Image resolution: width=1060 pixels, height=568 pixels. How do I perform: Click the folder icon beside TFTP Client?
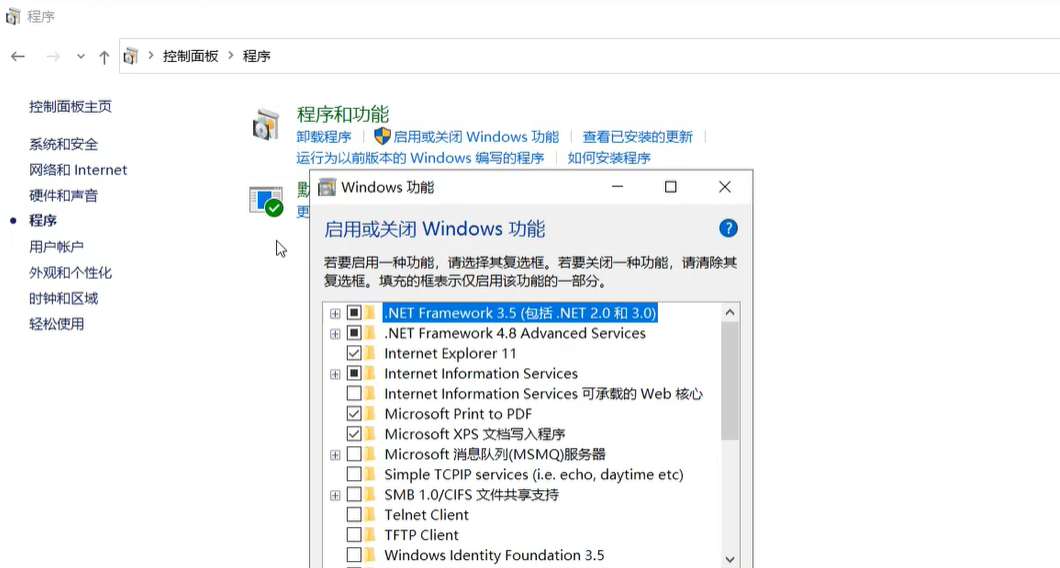pyautogui.click(x=370, y=535)
